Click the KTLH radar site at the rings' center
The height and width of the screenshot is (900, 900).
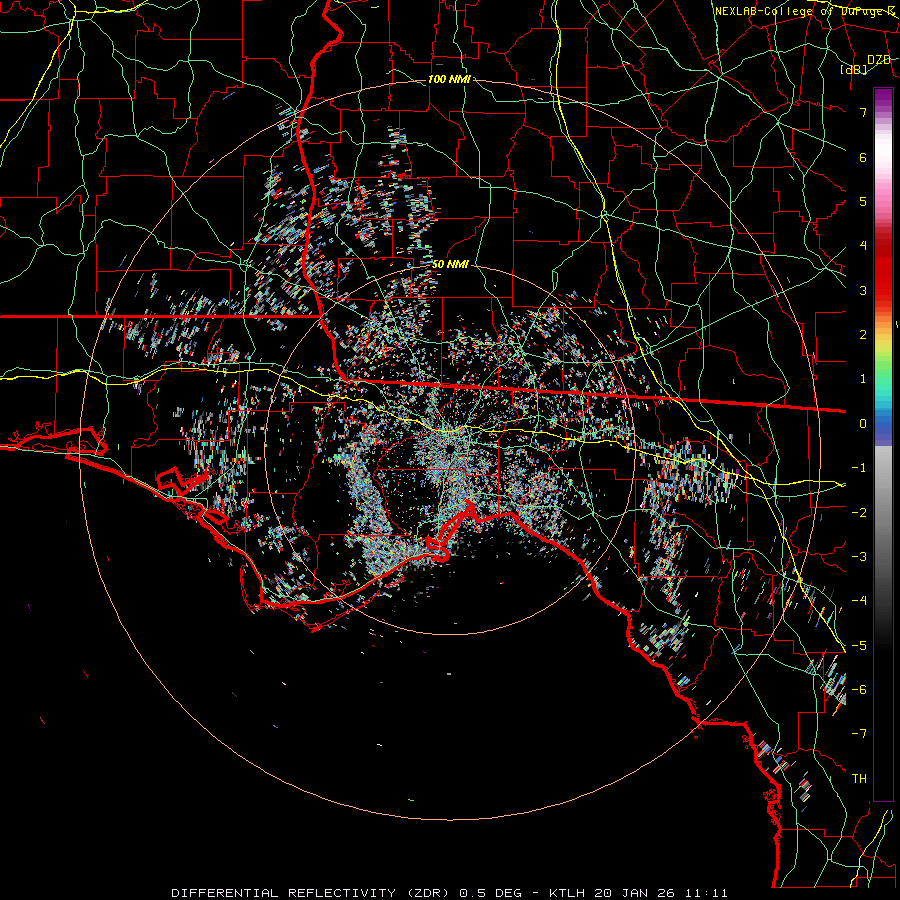tap(450, 449)
